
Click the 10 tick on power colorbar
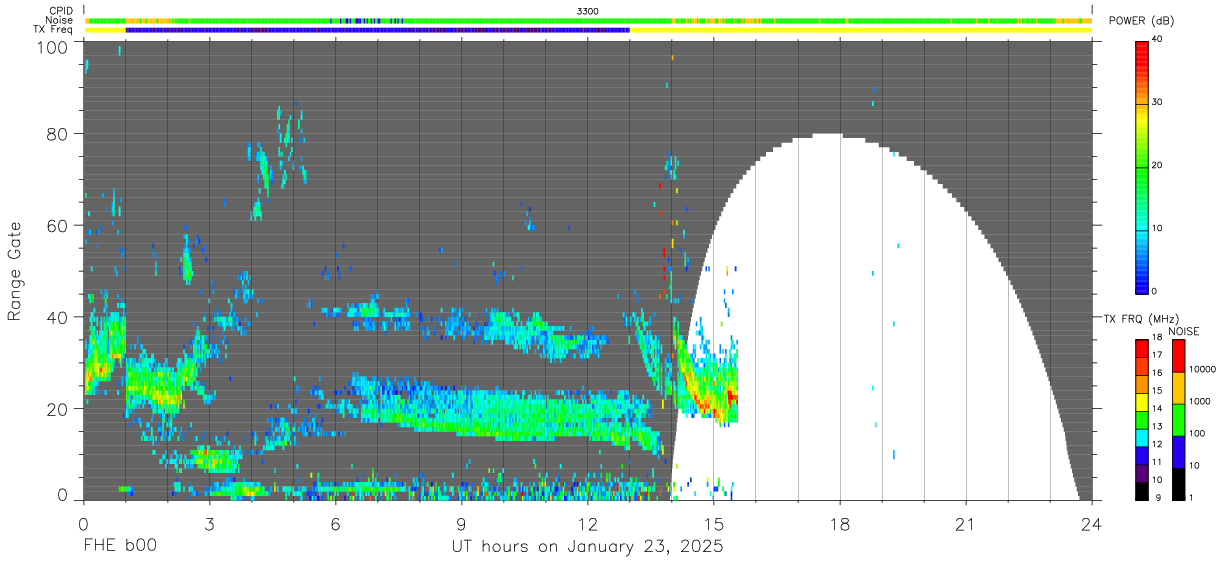coord(1158,229)
